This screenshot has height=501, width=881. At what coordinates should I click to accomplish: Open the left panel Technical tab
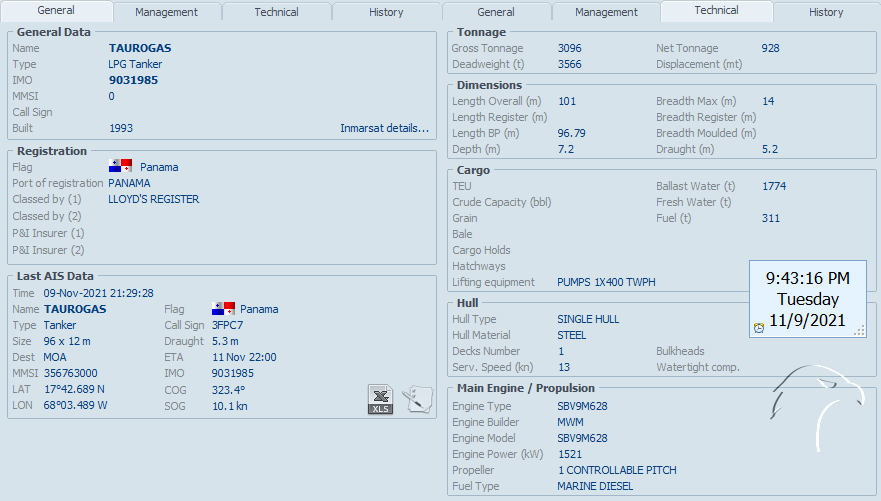276,12
